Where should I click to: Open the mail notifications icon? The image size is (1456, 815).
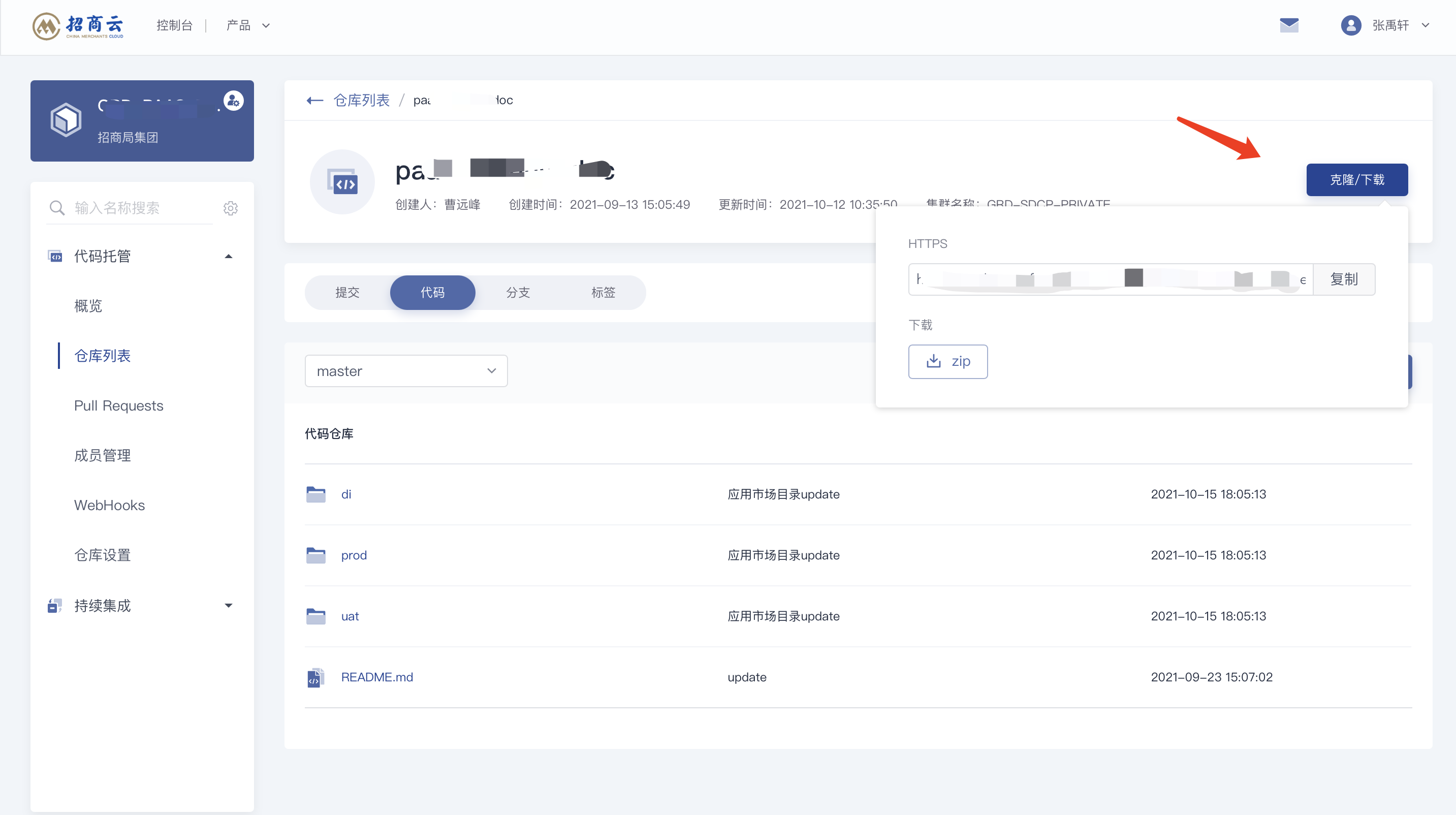1289,25
